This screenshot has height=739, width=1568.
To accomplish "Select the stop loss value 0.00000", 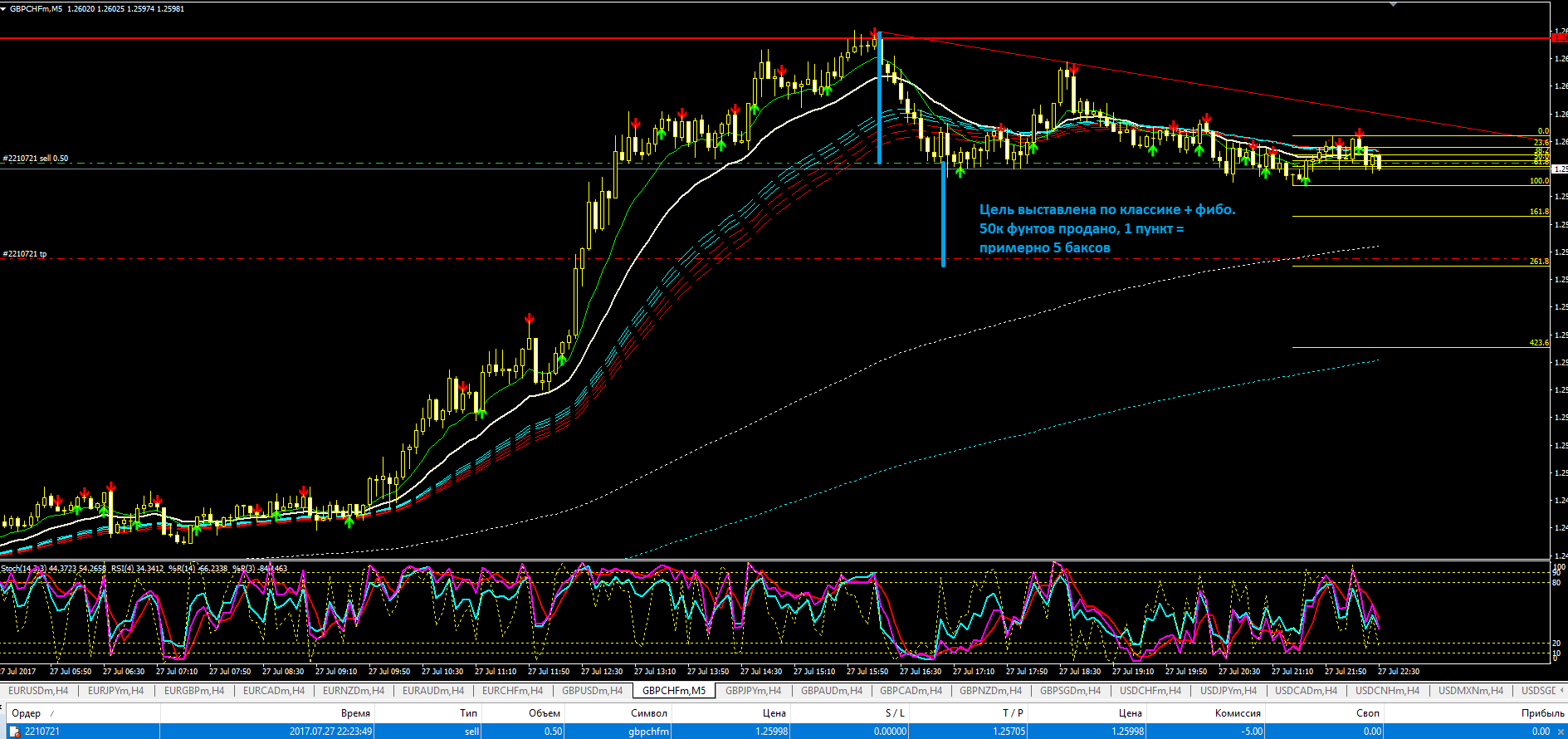I will [x=849, y=732].
